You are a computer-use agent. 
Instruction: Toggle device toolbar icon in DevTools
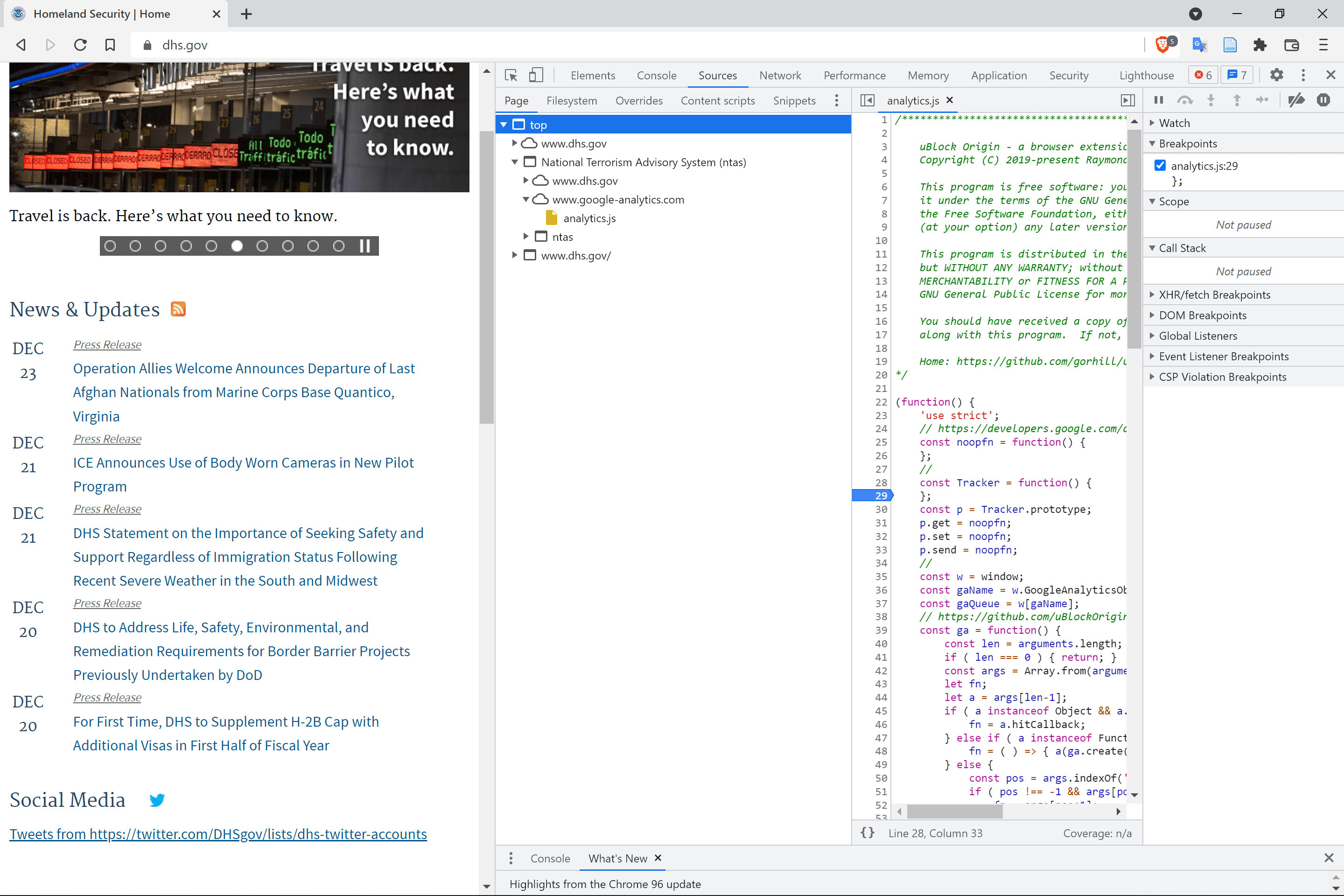[x=535, y=76]
